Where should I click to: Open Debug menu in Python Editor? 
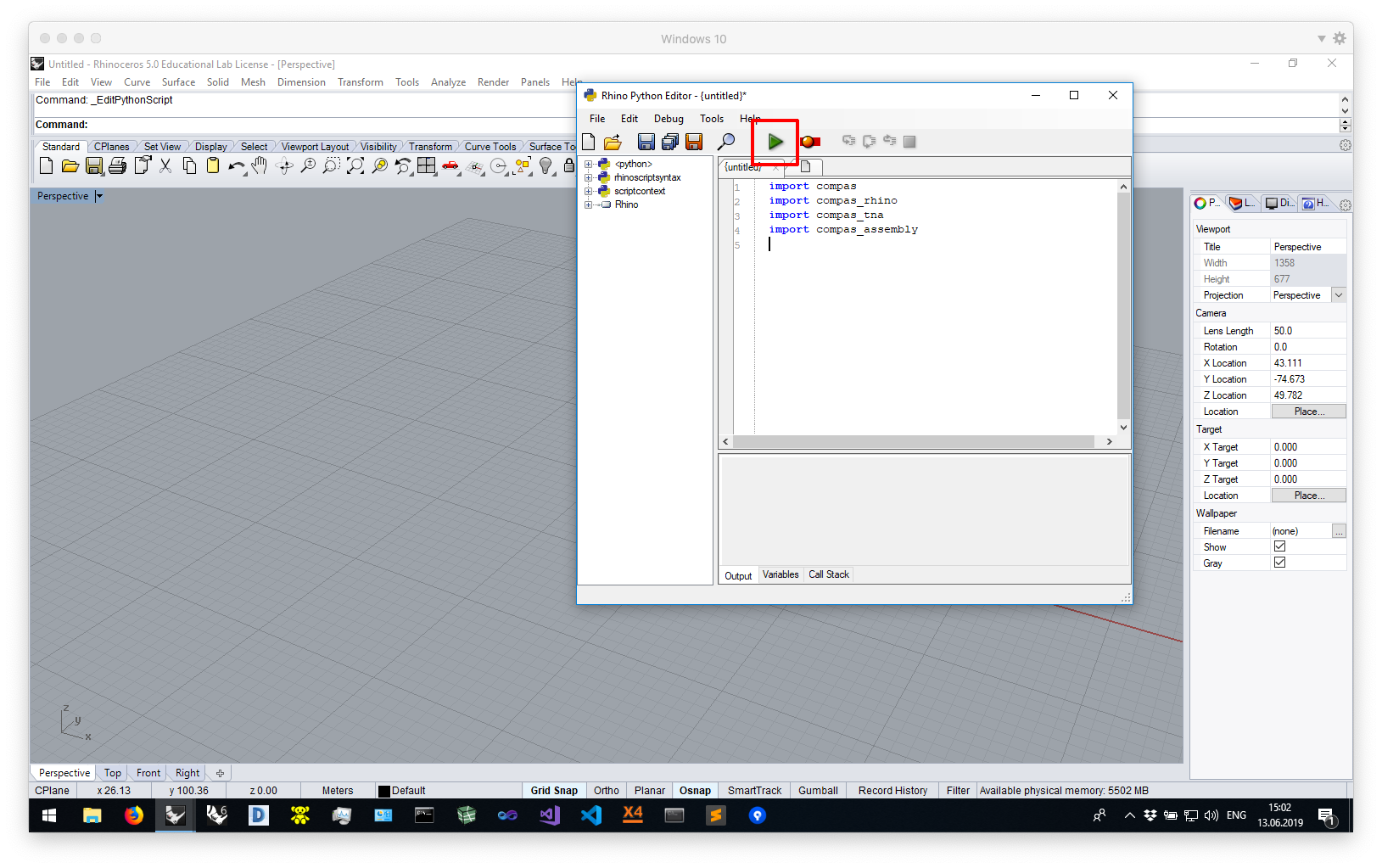669,119
